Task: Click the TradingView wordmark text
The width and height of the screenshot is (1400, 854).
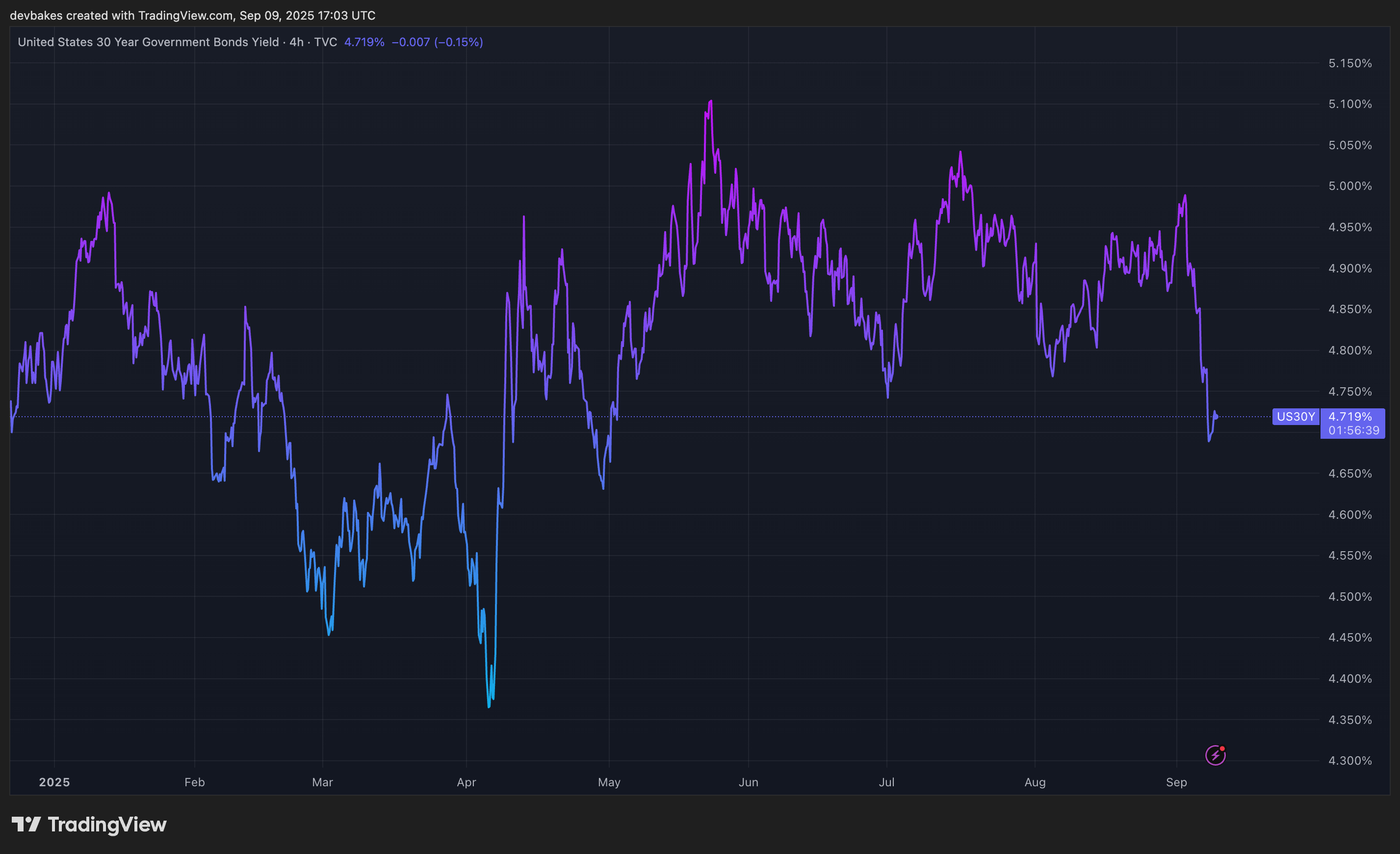Action: point(107,825)
